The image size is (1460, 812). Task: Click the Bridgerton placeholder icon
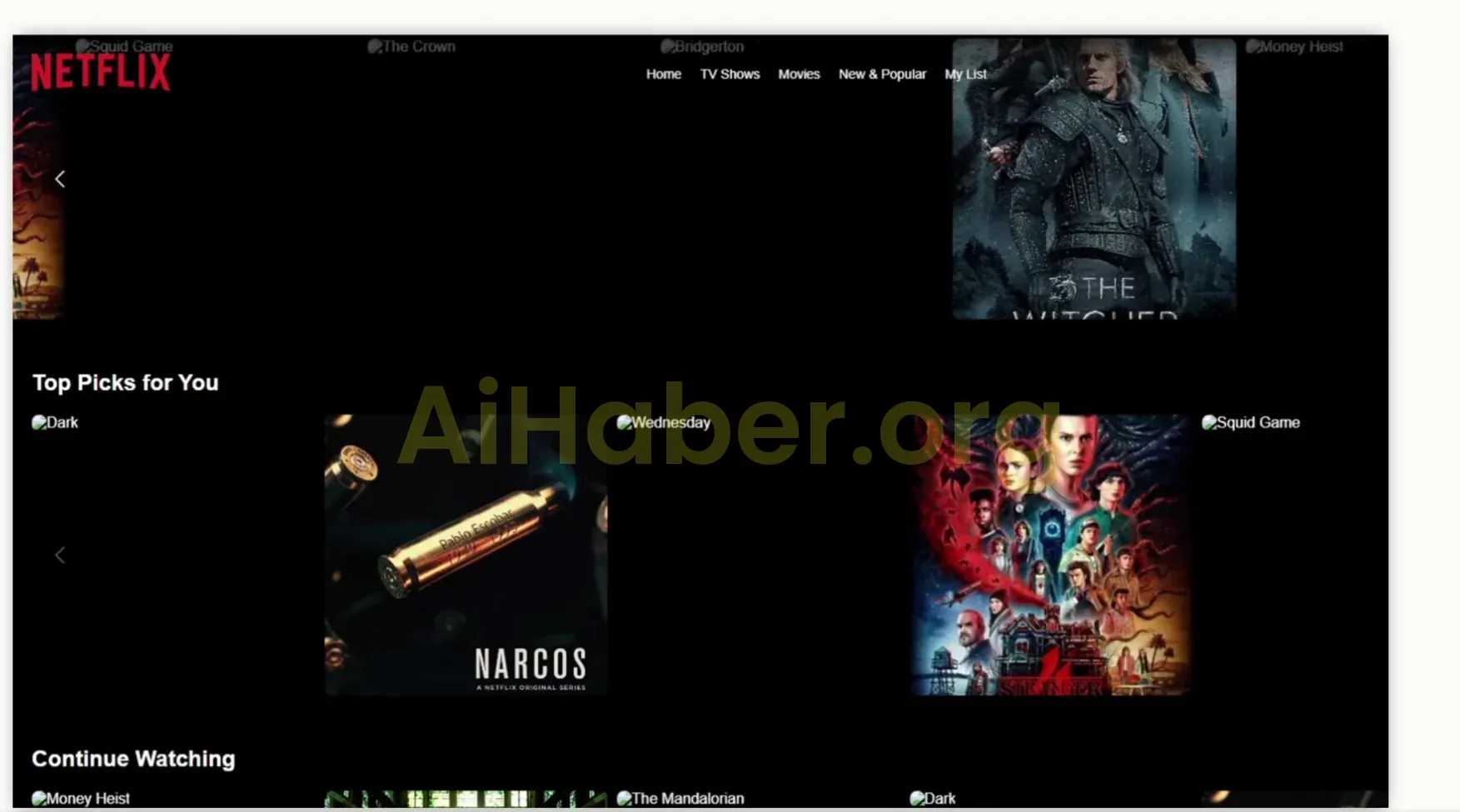(x=666, y=47)
